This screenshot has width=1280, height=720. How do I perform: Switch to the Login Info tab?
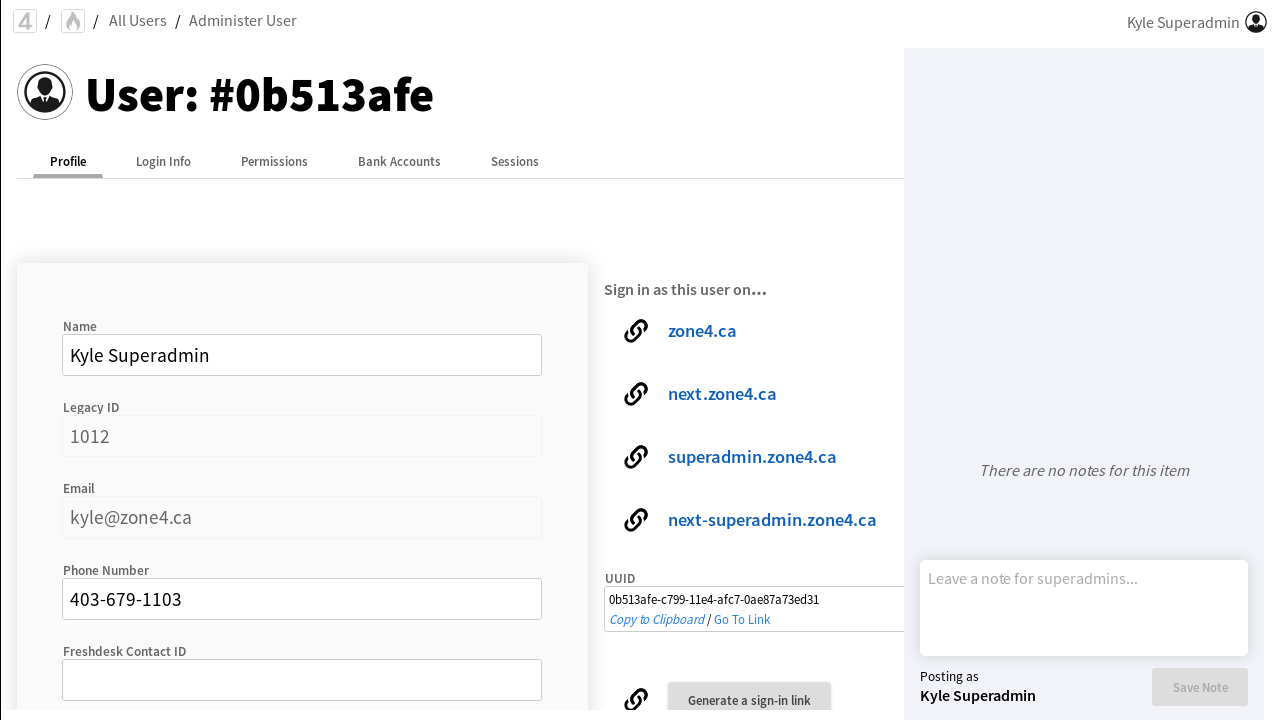(x=163, y=162)
